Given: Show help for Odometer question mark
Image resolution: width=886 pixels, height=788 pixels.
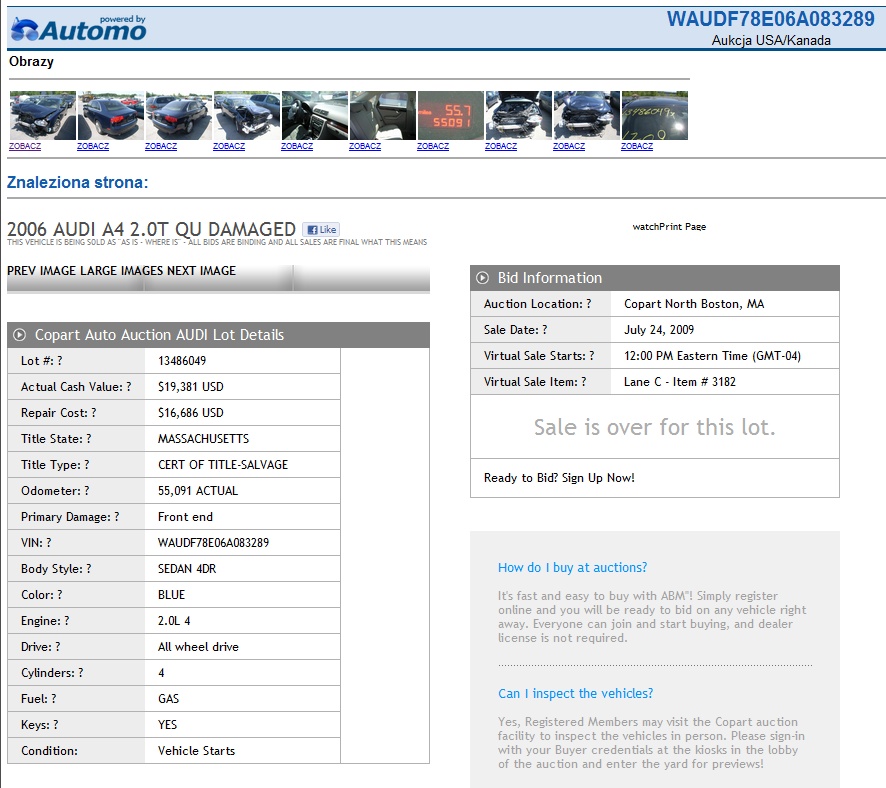Looking at the screenshot, I should (86, 491).
